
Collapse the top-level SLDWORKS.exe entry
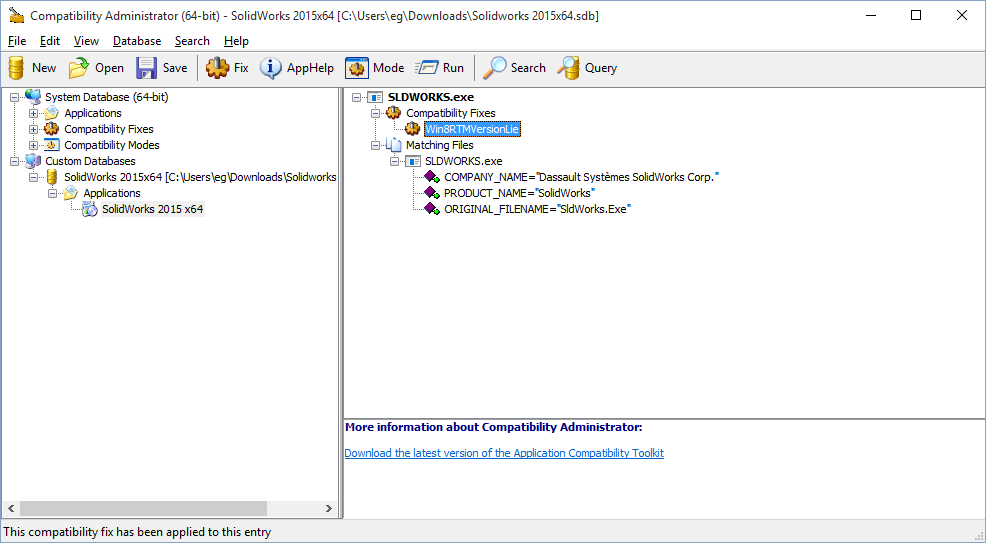tap(357, 97)
